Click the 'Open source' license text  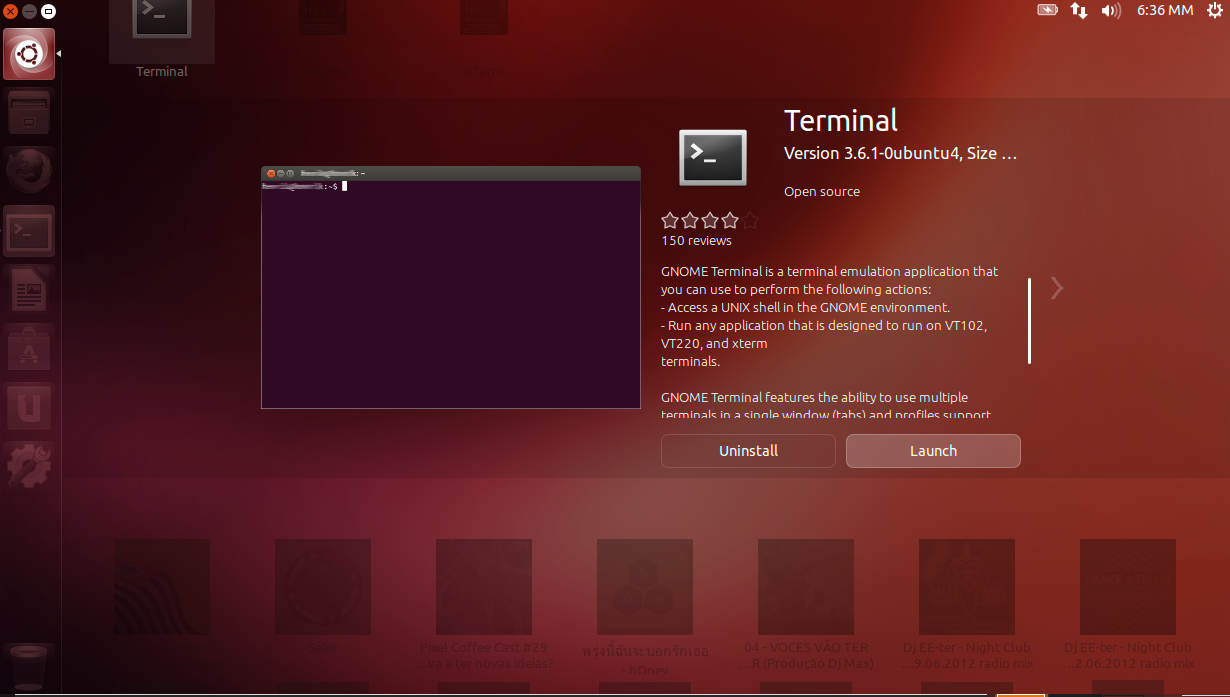click(x=822, y=192)
